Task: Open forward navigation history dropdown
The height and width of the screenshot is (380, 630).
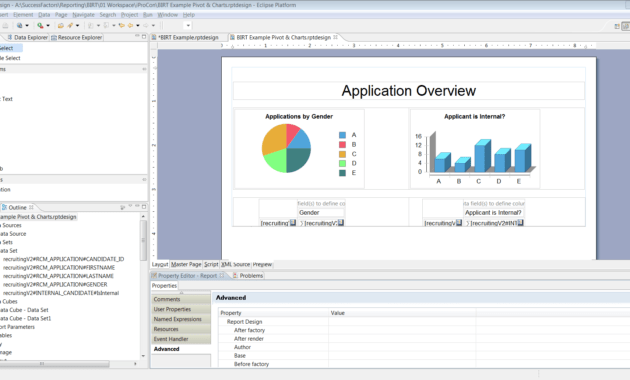Action: click(153, 25)
